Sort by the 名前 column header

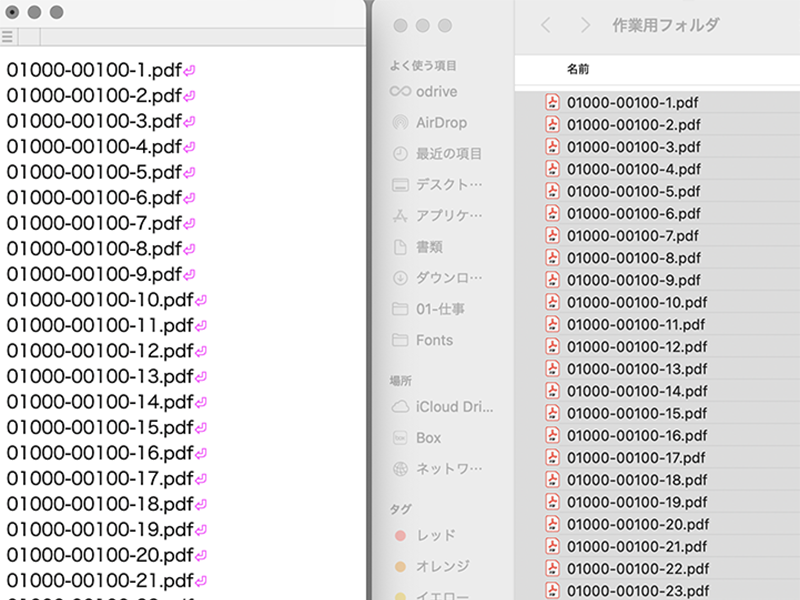click(x=578, y=70)
